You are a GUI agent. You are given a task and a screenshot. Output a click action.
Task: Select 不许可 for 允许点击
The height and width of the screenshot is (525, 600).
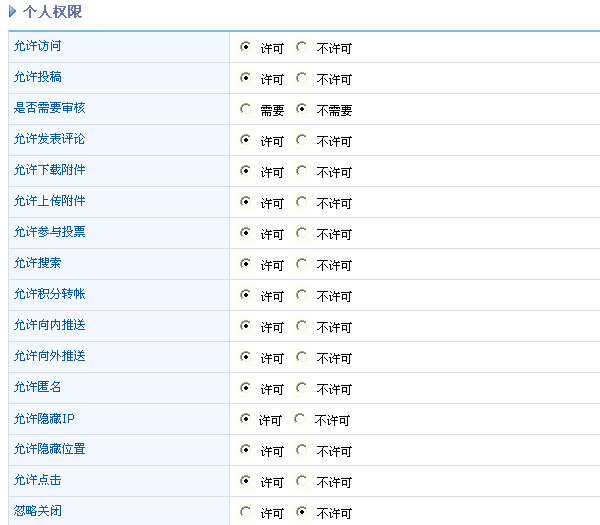(x=301, y=481)
